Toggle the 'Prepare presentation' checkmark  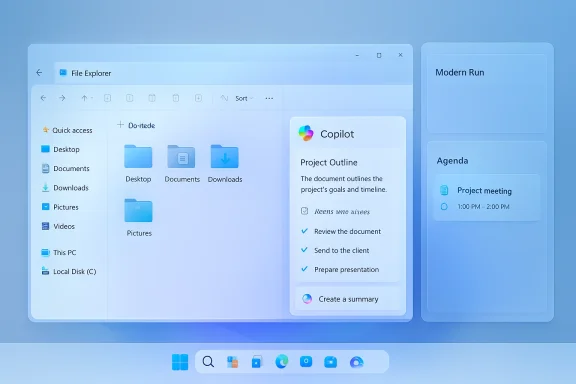(x=305, y=269)
